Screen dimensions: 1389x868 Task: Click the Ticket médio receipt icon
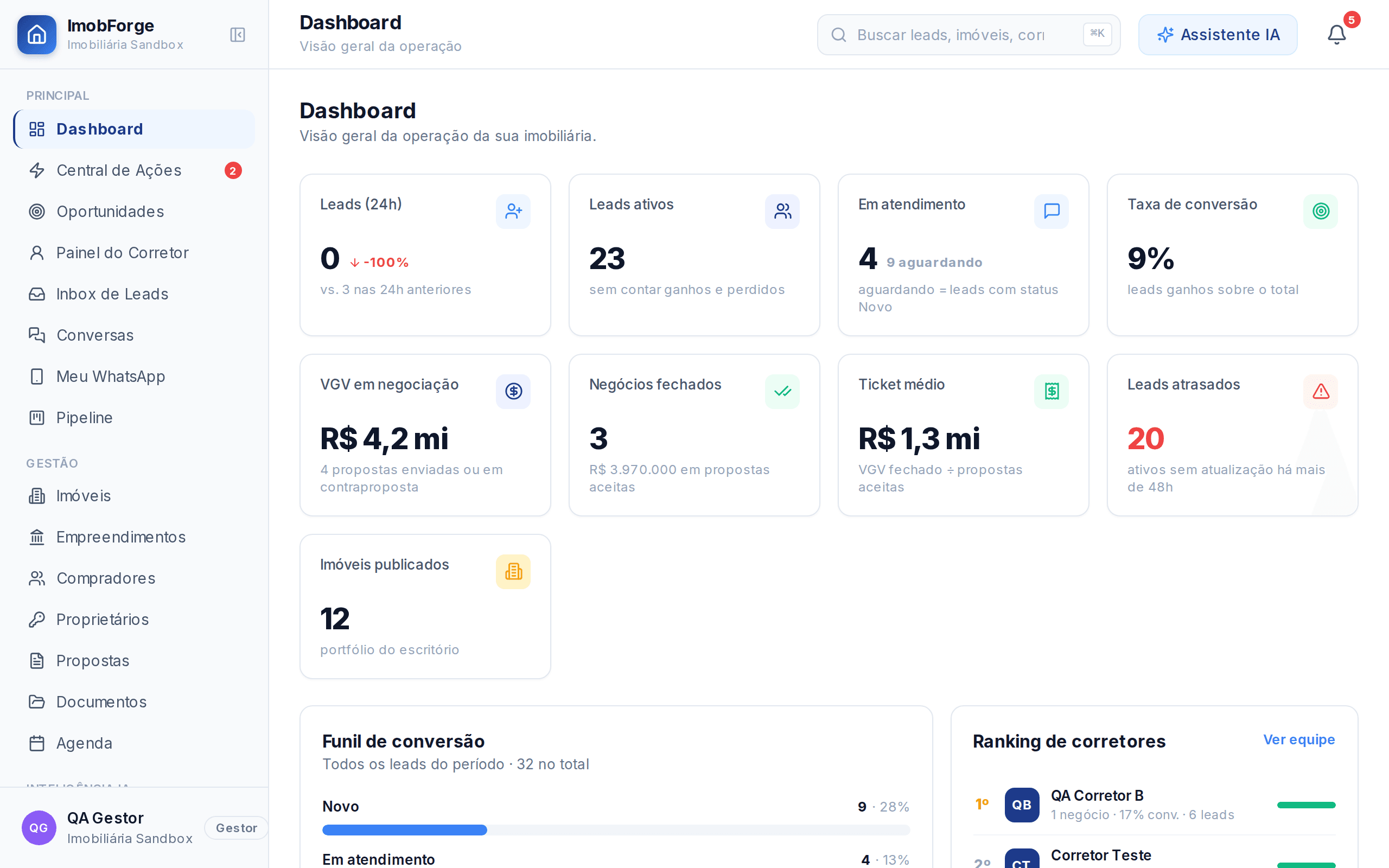tap(1052, 392)
